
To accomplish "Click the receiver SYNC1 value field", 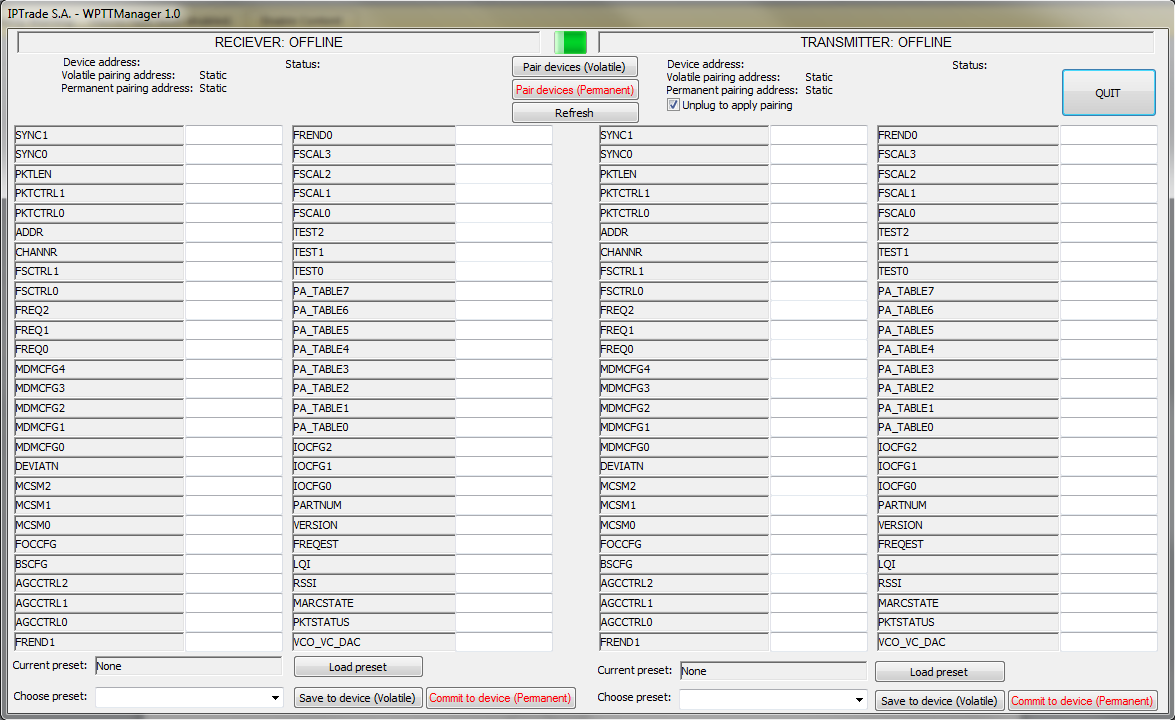I will point(234,135).
